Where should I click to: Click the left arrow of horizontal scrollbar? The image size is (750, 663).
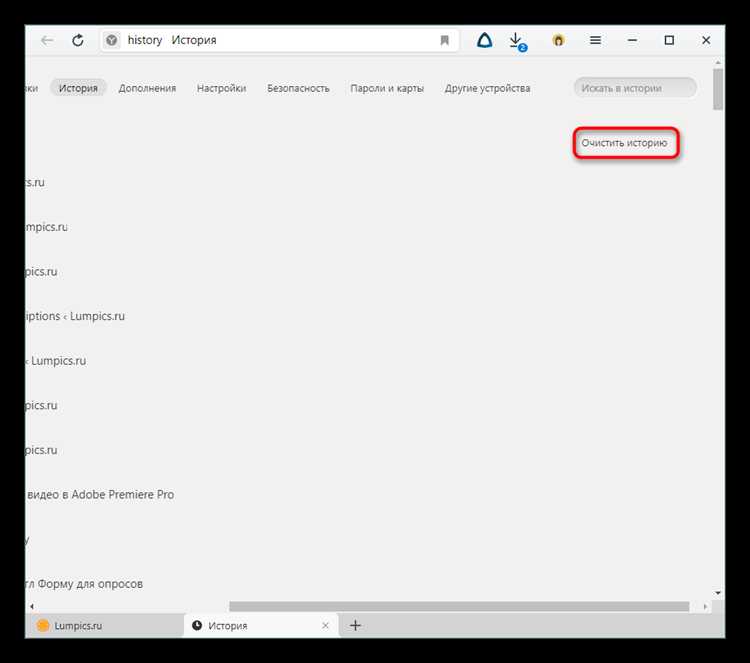tap(32, 607)
